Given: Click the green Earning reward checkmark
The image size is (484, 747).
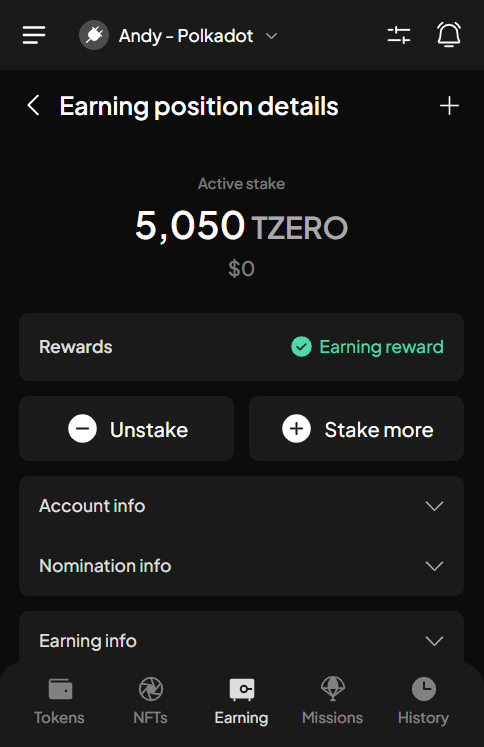Looking at the screenshot, I should pos(301,347).
